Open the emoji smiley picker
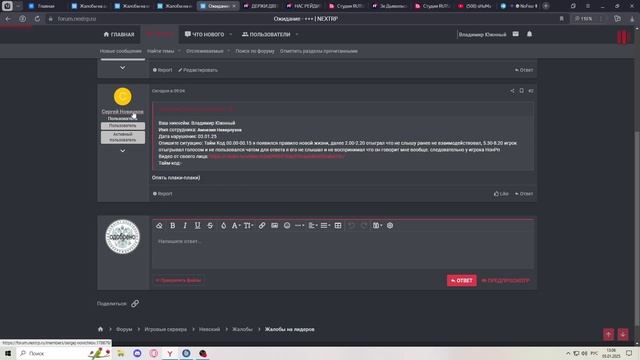Screen dimensions: 640x360 coord(287,225)
